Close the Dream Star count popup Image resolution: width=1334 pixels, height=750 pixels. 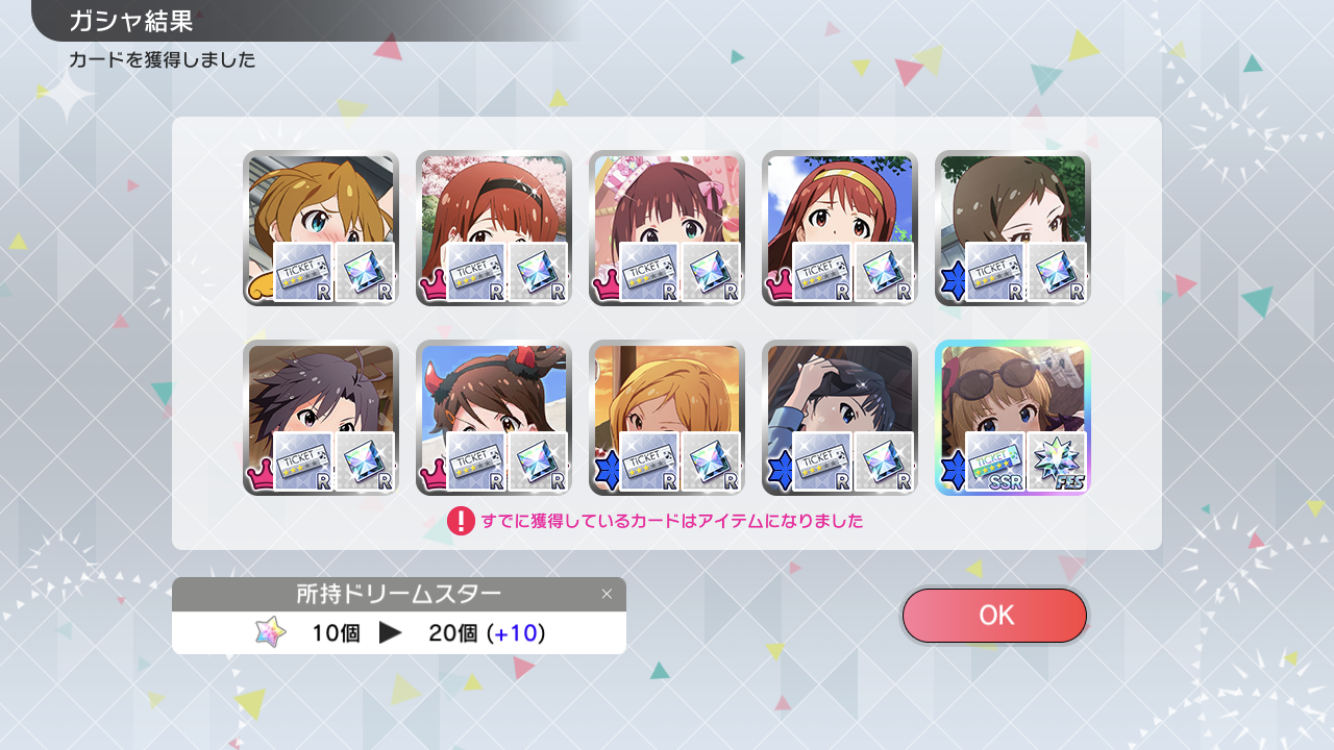coord(606,594)
